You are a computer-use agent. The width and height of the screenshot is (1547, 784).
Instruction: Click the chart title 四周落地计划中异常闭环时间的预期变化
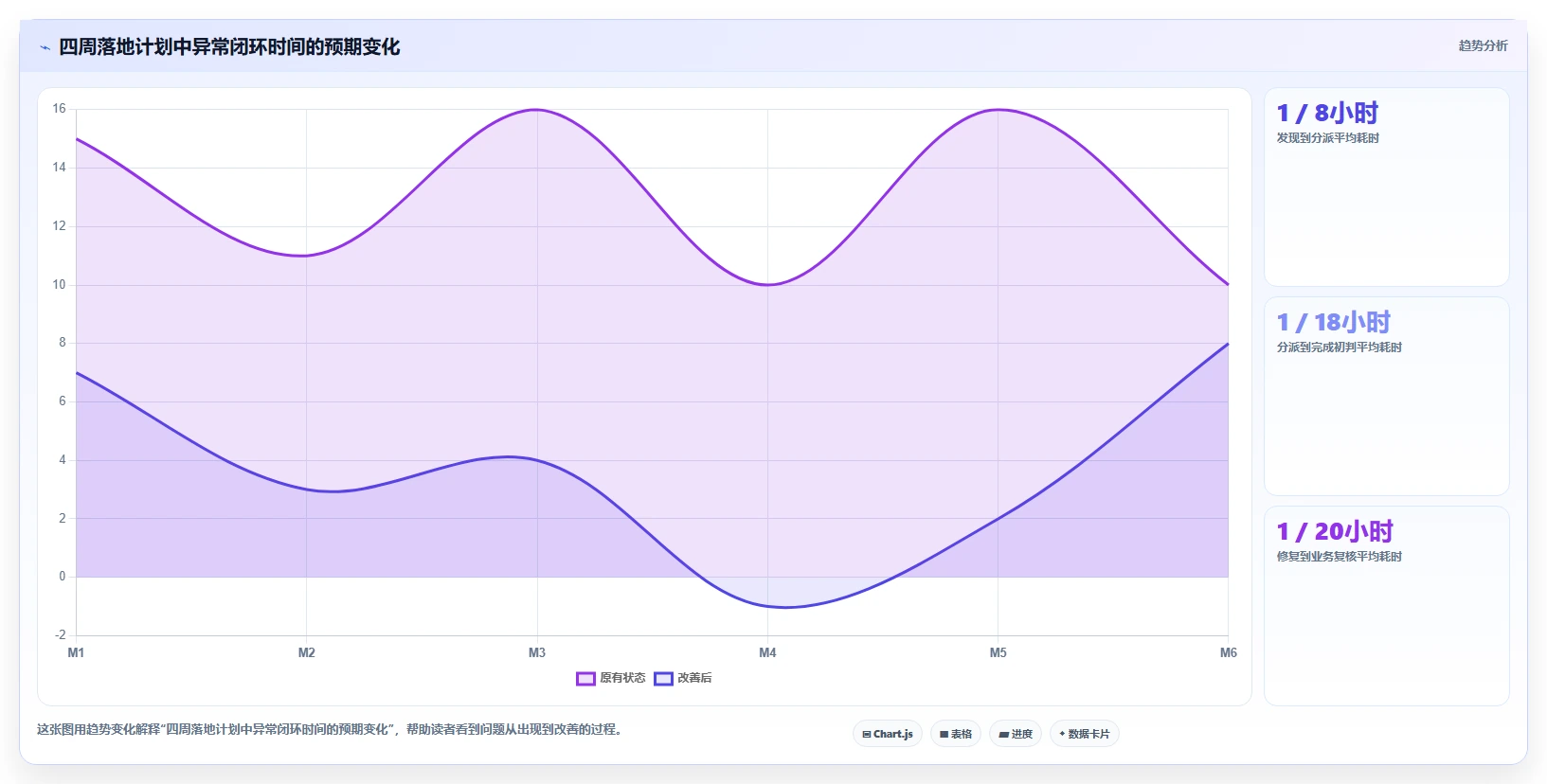[x=229, y=46]
